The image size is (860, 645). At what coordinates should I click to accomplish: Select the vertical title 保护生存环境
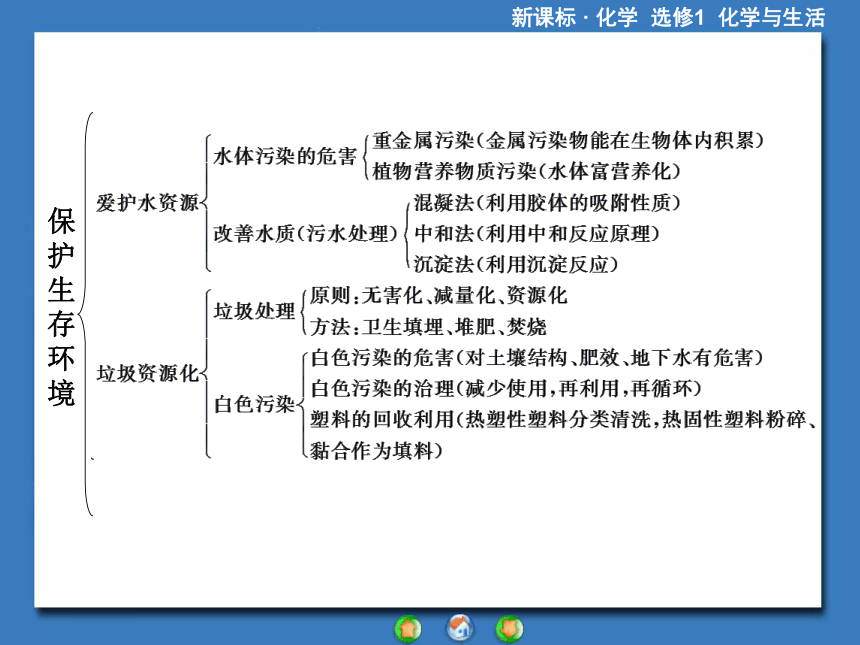click(x=61, y=307)
